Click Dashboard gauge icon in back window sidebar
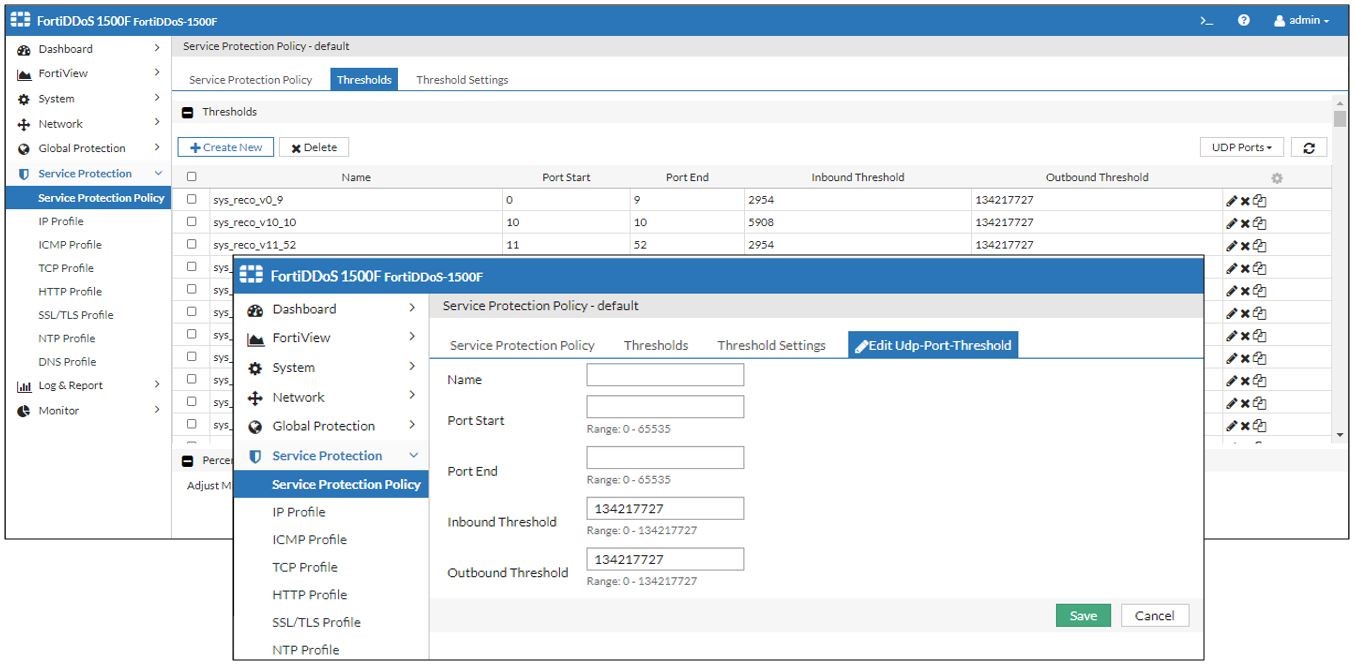This screenshot has width=1355, height=665. (25, 49)
